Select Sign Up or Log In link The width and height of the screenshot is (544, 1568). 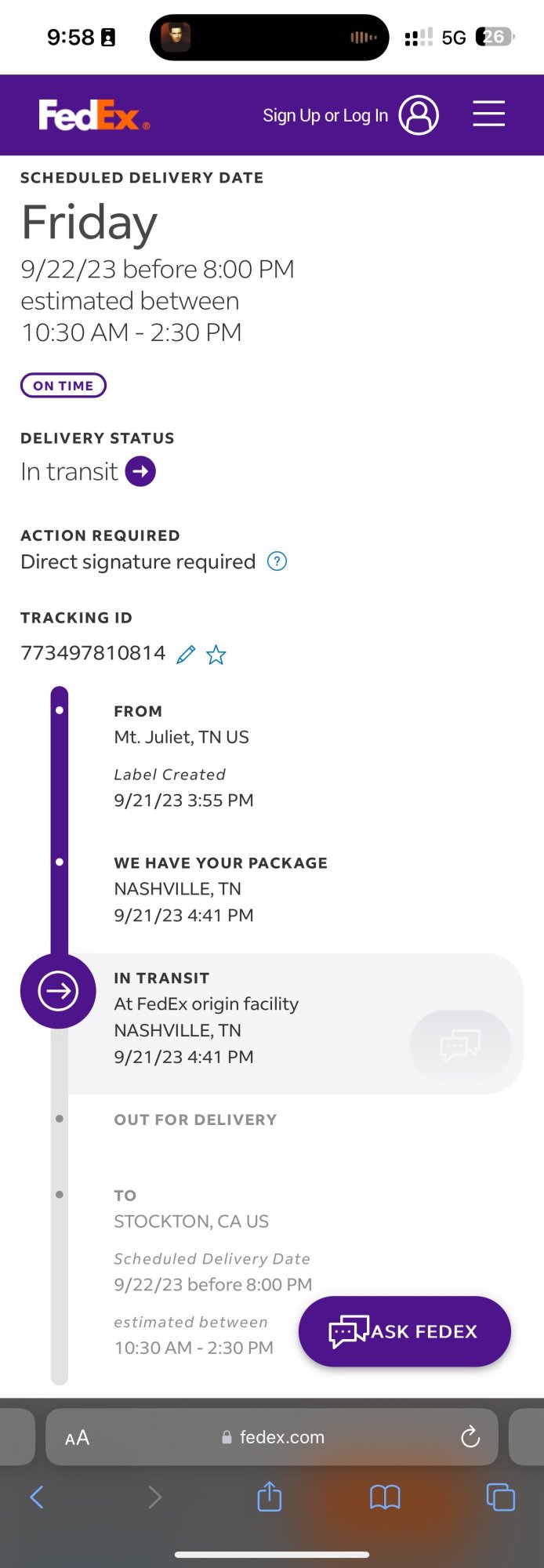pyautogui.click(x=325, y=115)
